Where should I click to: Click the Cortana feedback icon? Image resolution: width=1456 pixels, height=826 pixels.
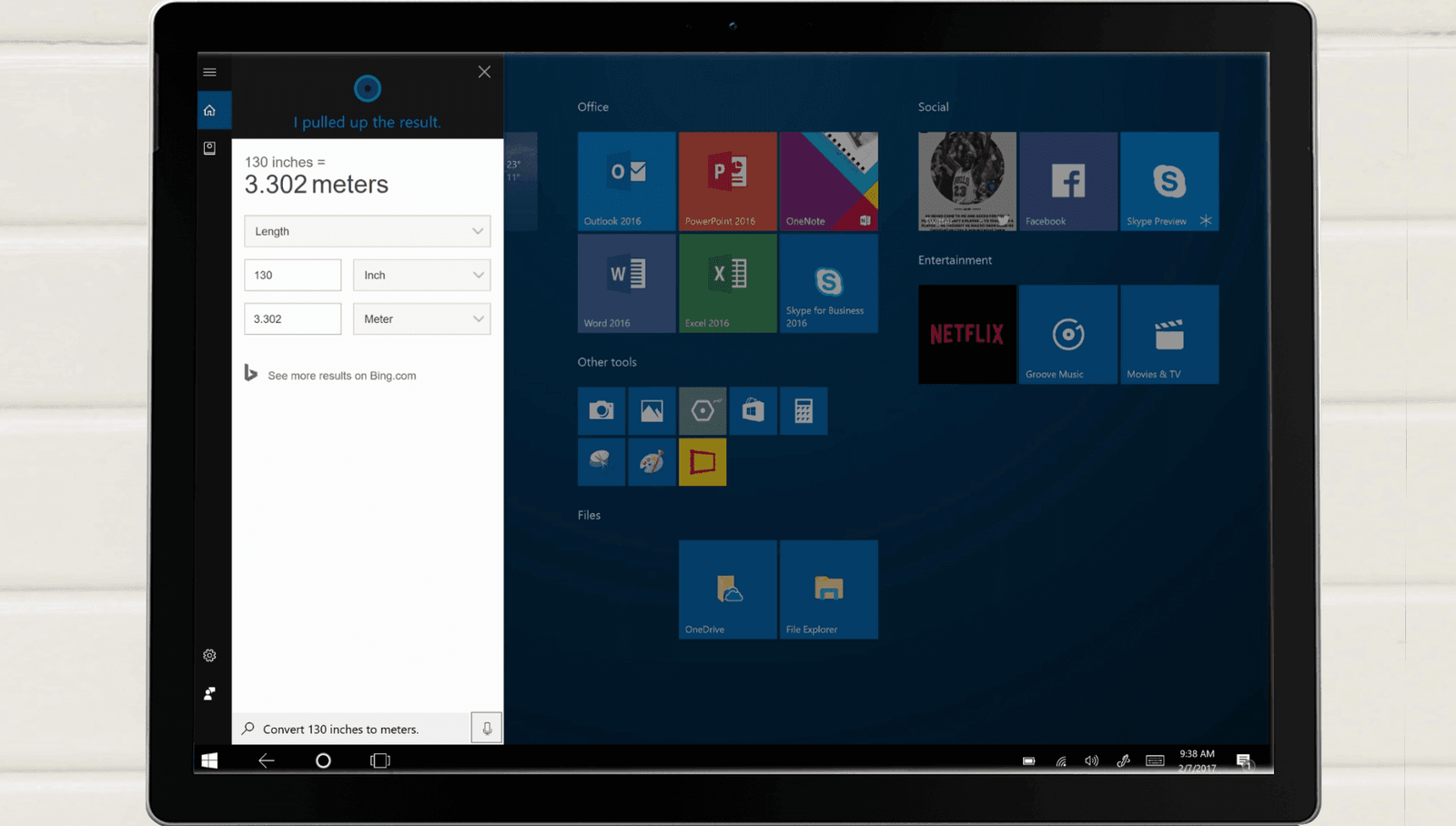point(209,693)
